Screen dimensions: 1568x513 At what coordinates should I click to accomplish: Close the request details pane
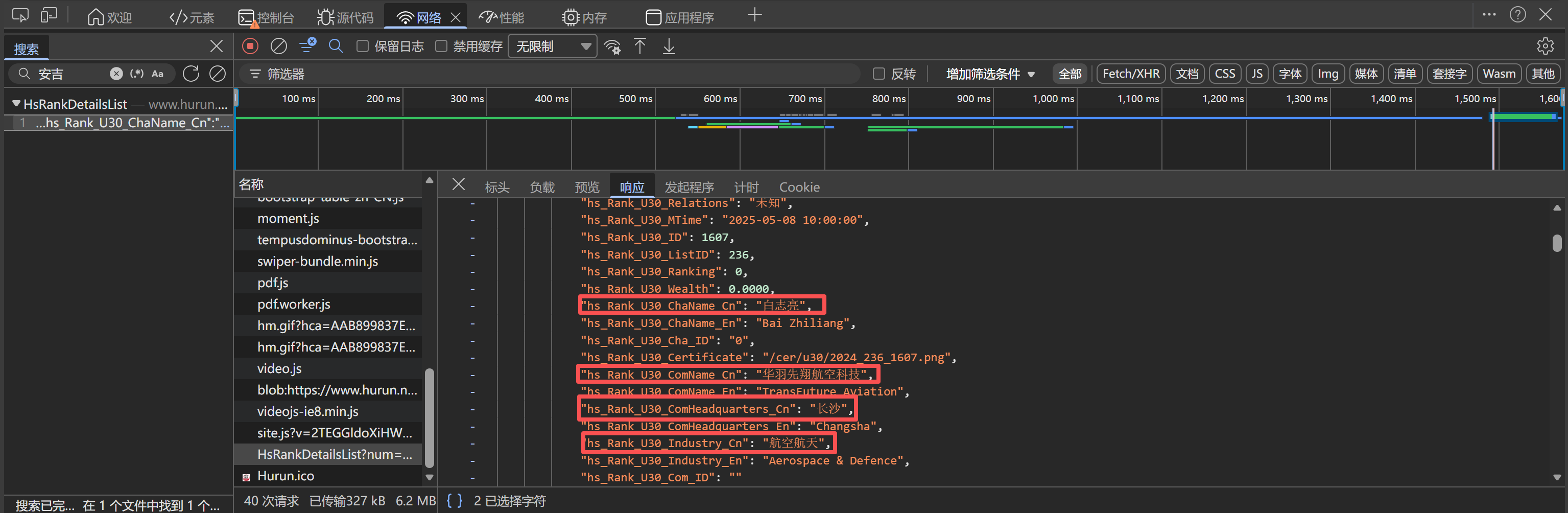coord(459,184)
